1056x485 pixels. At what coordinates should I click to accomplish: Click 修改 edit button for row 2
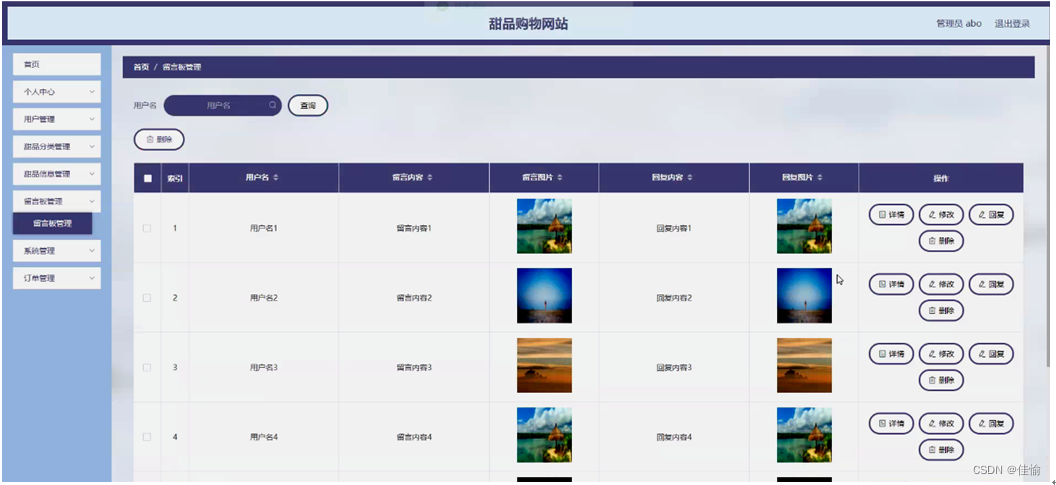point(941,285)
